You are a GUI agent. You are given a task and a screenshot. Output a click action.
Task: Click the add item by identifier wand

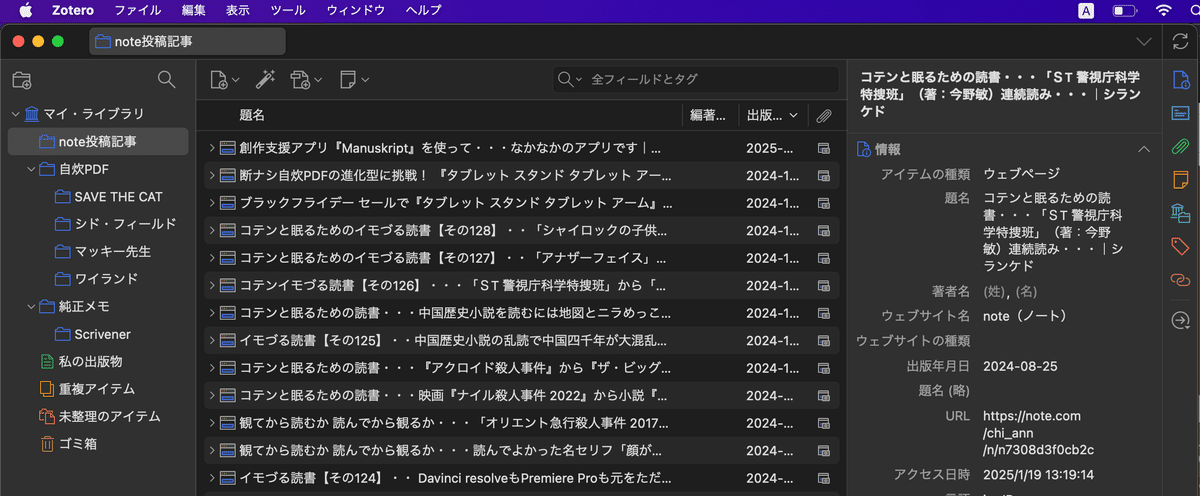265,79
